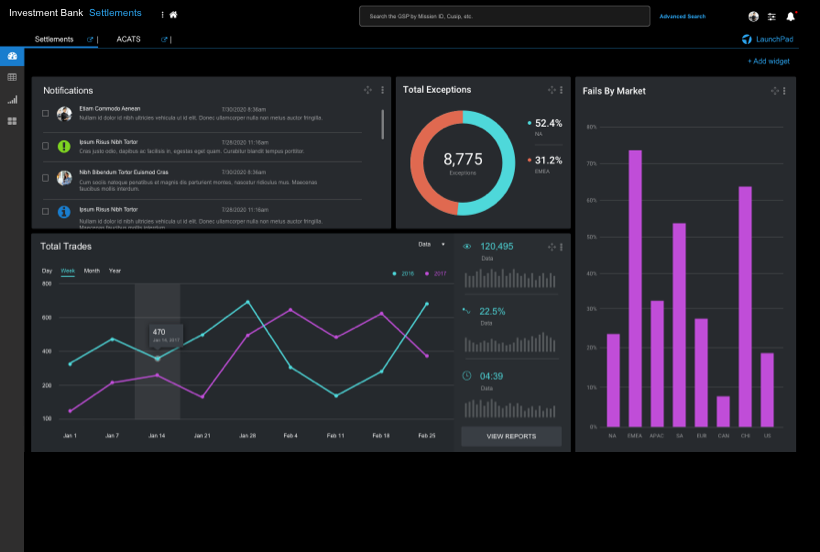Image resolution: width=820 pixels, height=552 pixels.
Task: Click the Advanced Search link
Action: pos(682,16)
